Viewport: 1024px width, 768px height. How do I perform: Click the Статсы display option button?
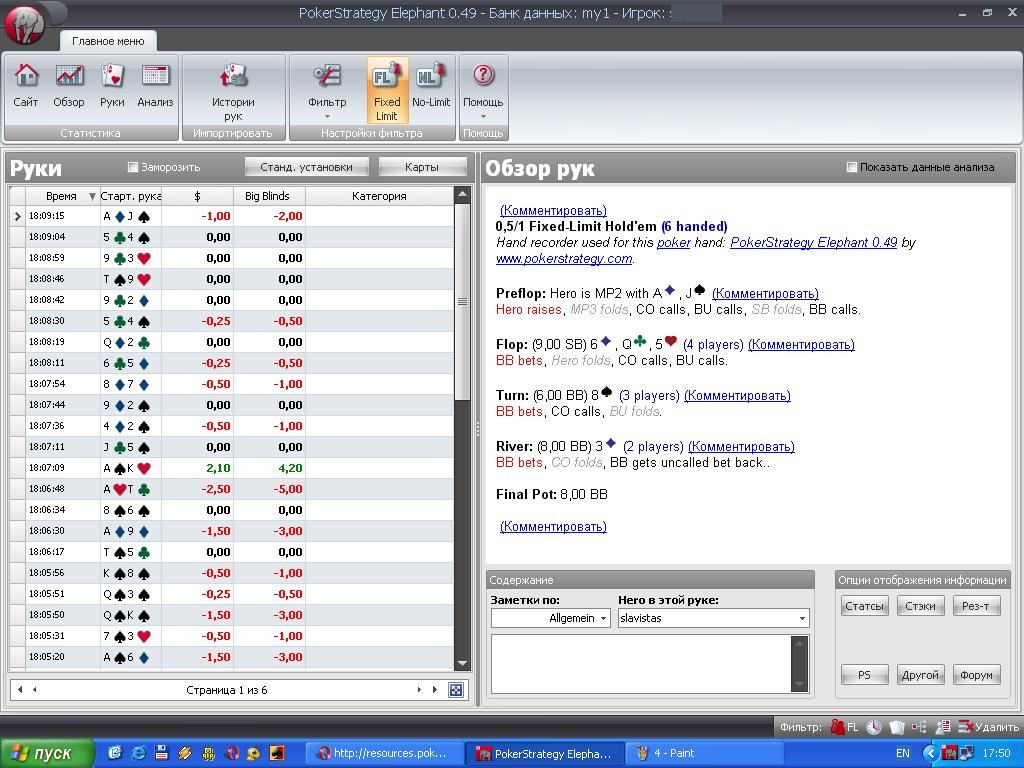[x=864, y=606]
